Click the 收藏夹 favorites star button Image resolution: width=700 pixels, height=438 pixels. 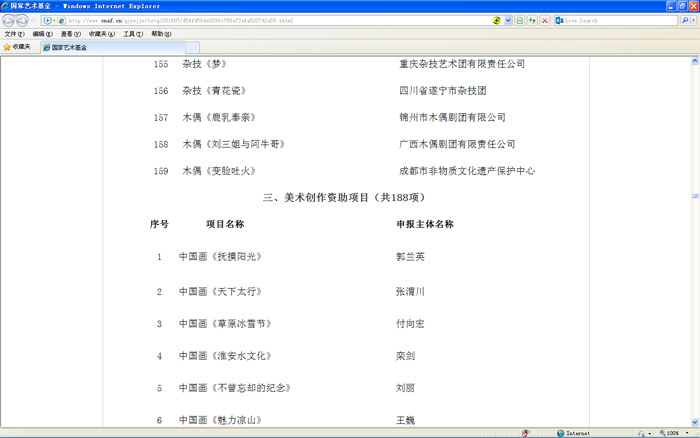tap(17, 47)
